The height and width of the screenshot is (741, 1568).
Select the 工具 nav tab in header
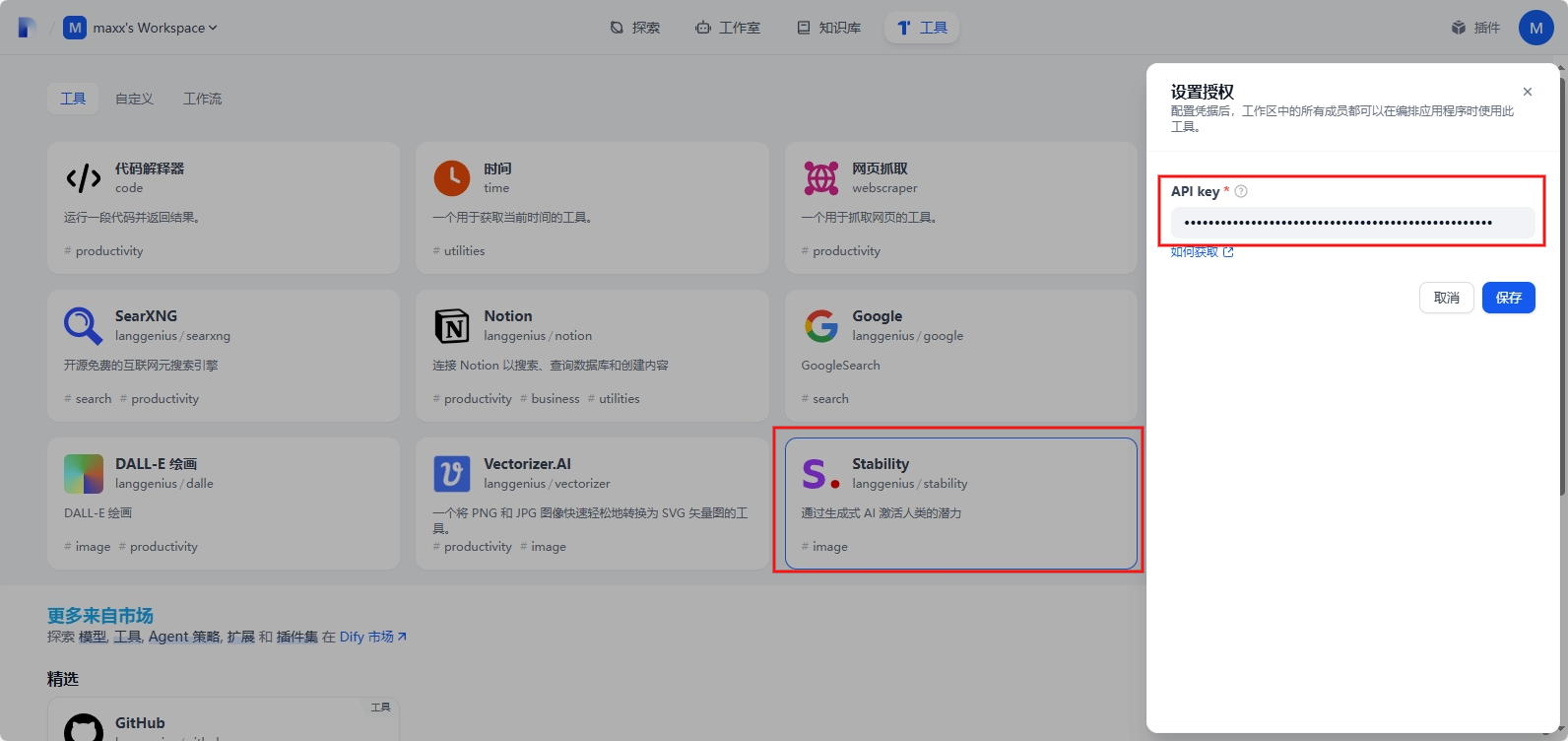point(922,28)
